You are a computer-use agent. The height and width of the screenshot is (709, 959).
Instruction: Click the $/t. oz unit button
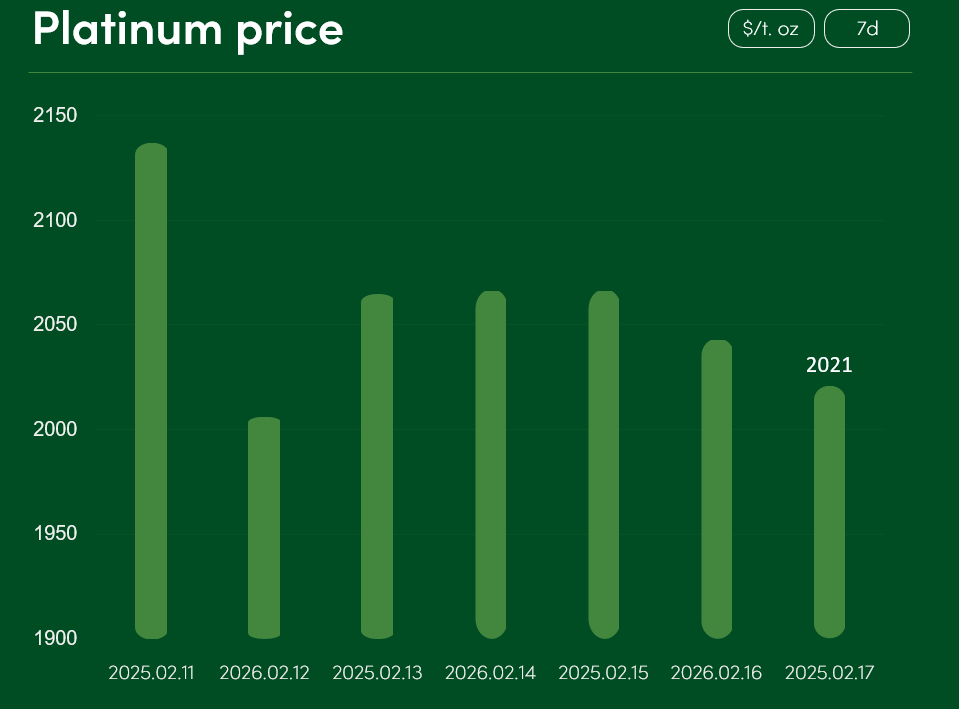[x=771, y=29]
